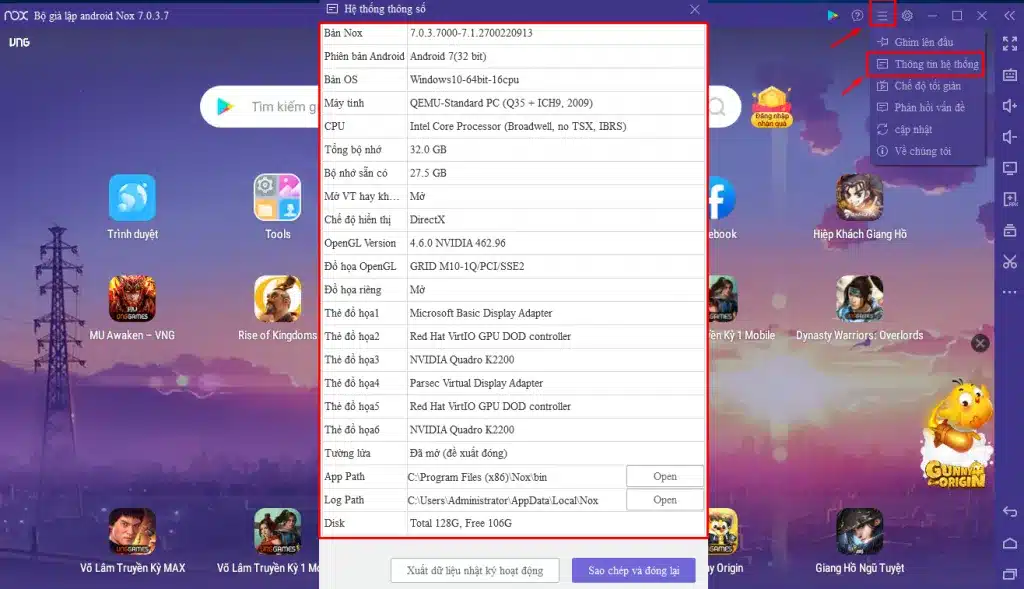The width and height of the screenshot is (1024, 589).
Task: Open the toolbox sidebar icon
Action: point(1010,230)
